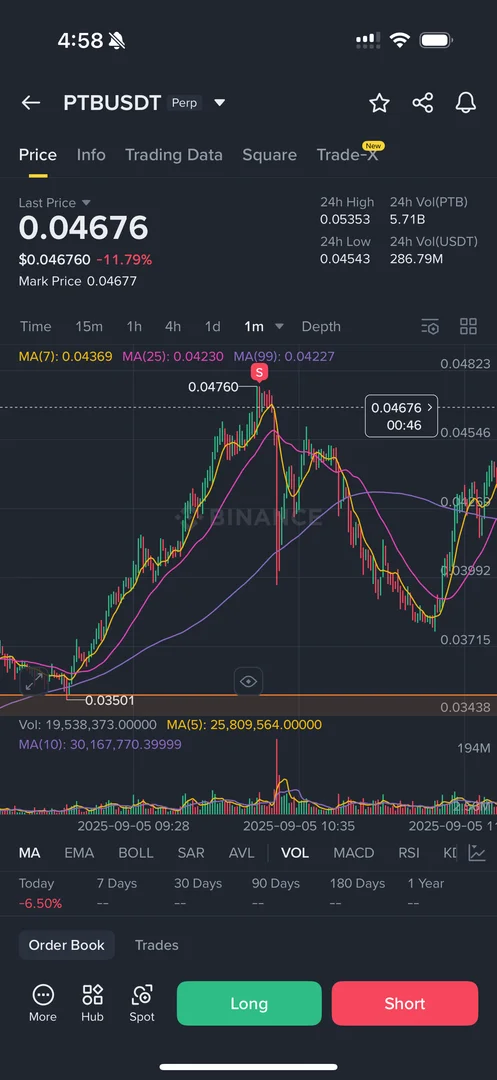Viewport: 497px width, 1080px height.
Task: Select the 15m interval
Action: (x=89, y=326)
